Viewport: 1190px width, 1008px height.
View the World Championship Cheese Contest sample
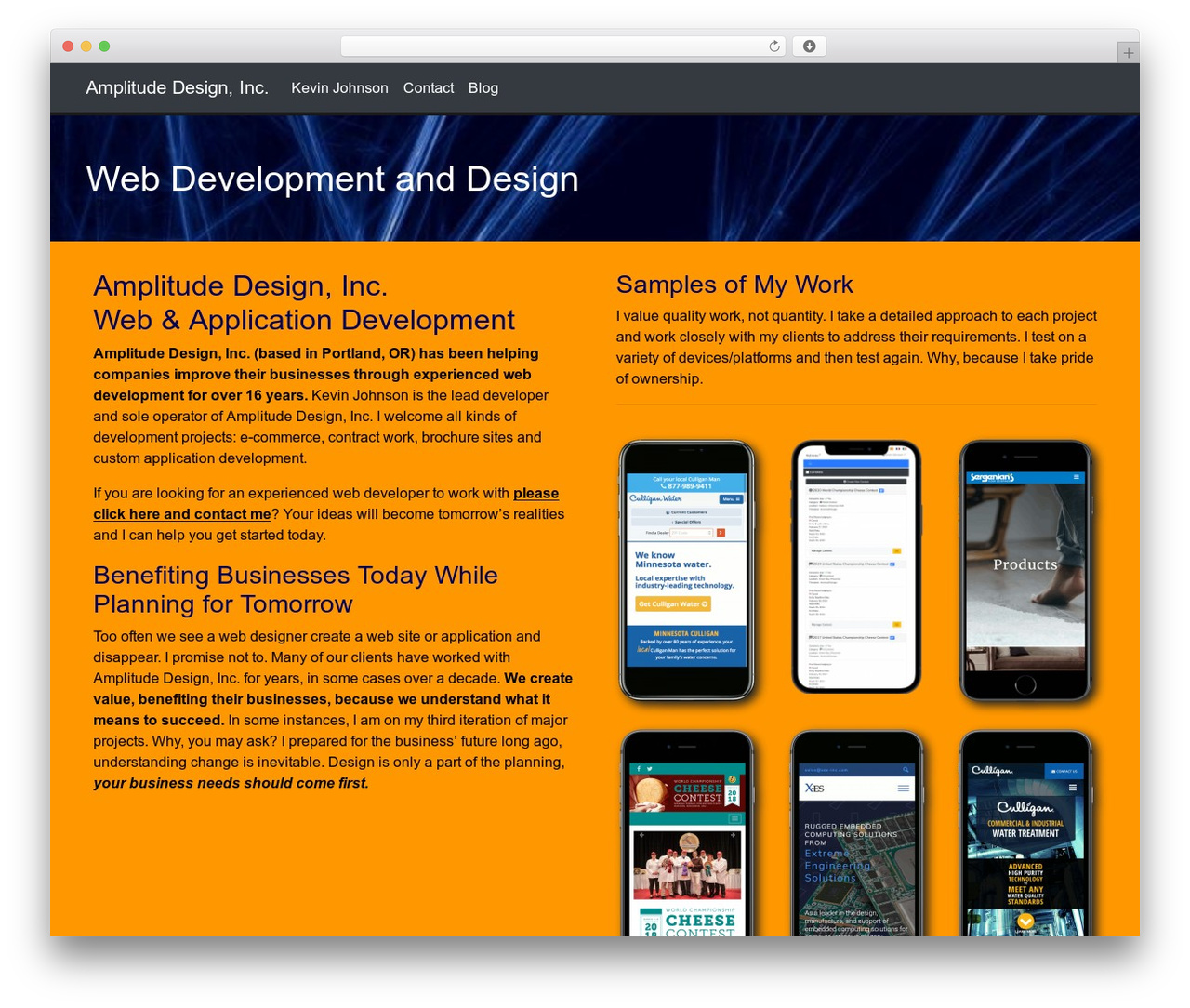(x=687, y=833)
